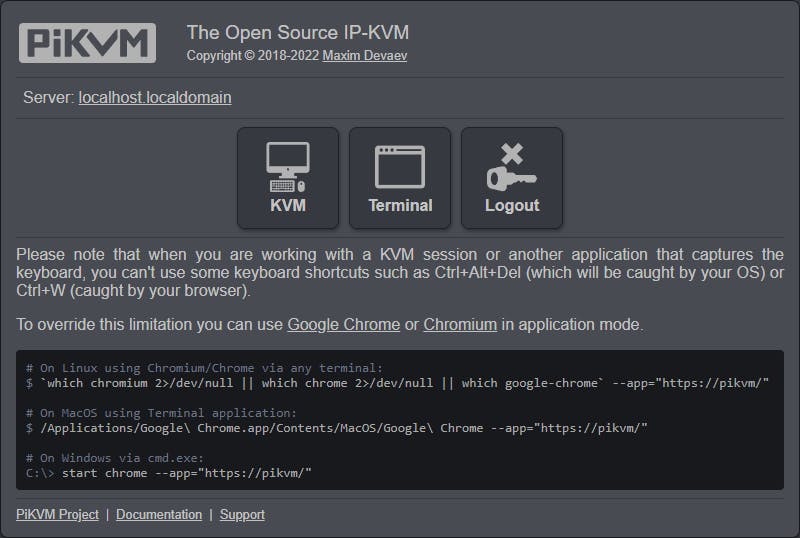Viewport: 800px width, 538px height.
Task: Click the '# On Windows via cmd.exe' comment
Action: (x=115, y=458)
